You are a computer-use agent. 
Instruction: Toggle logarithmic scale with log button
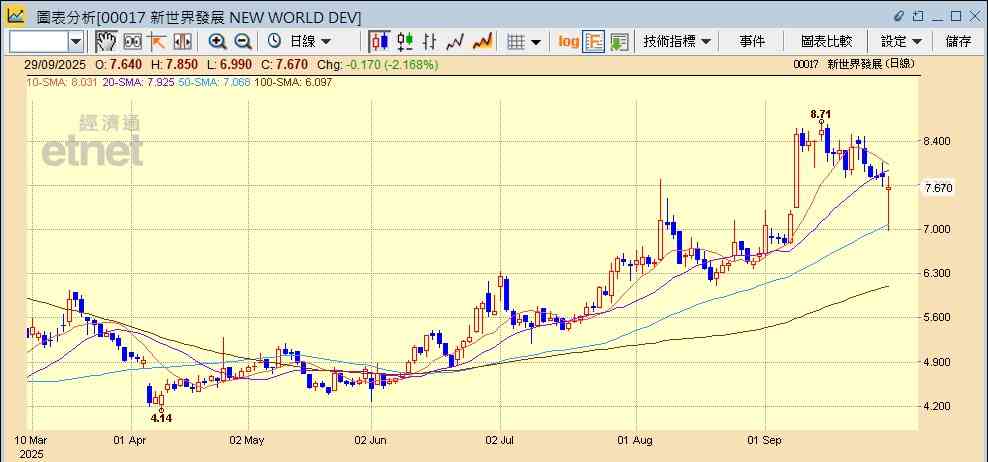568,42
